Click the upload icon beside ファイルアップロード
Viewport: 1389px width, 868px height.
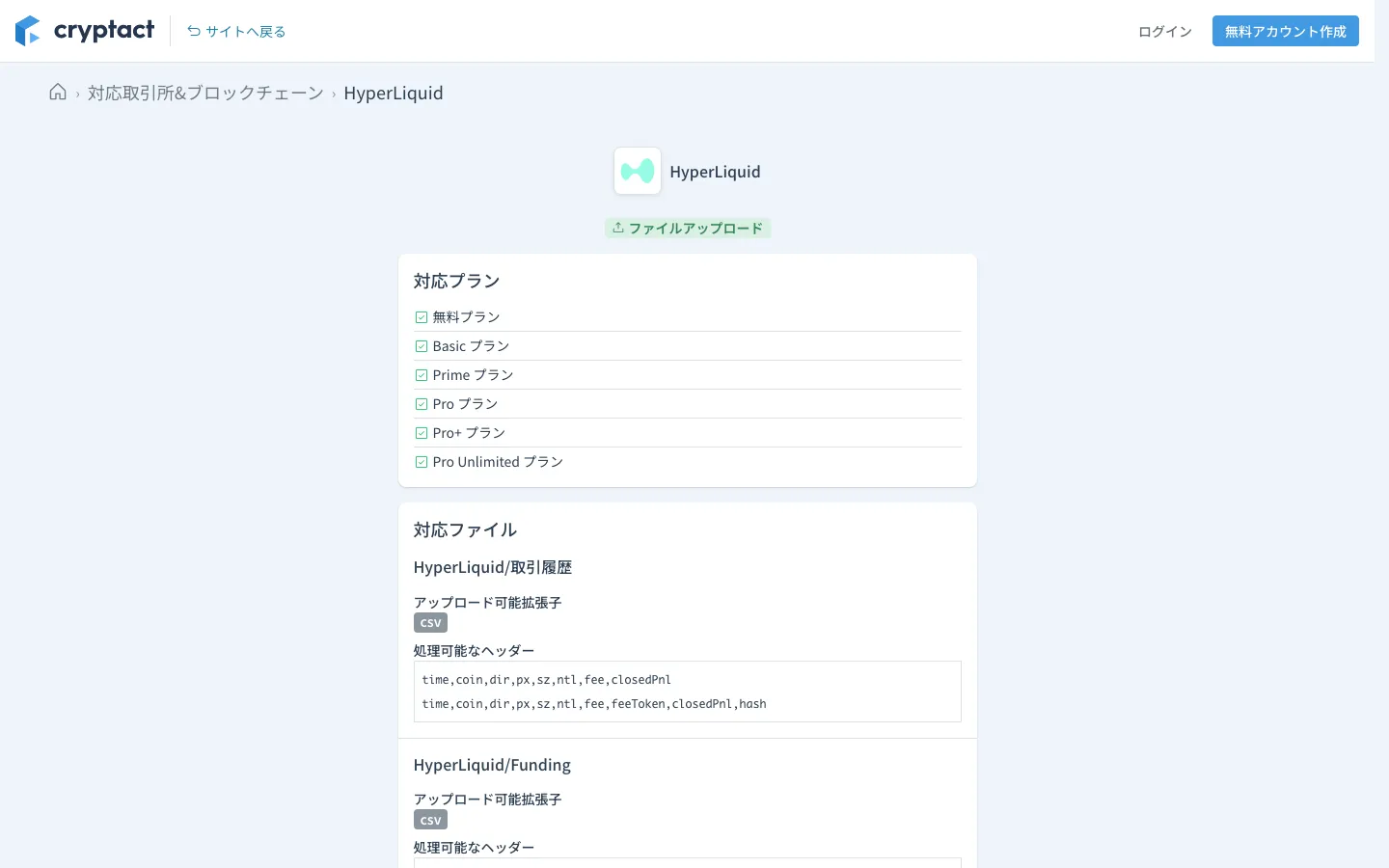coord(618,229)
